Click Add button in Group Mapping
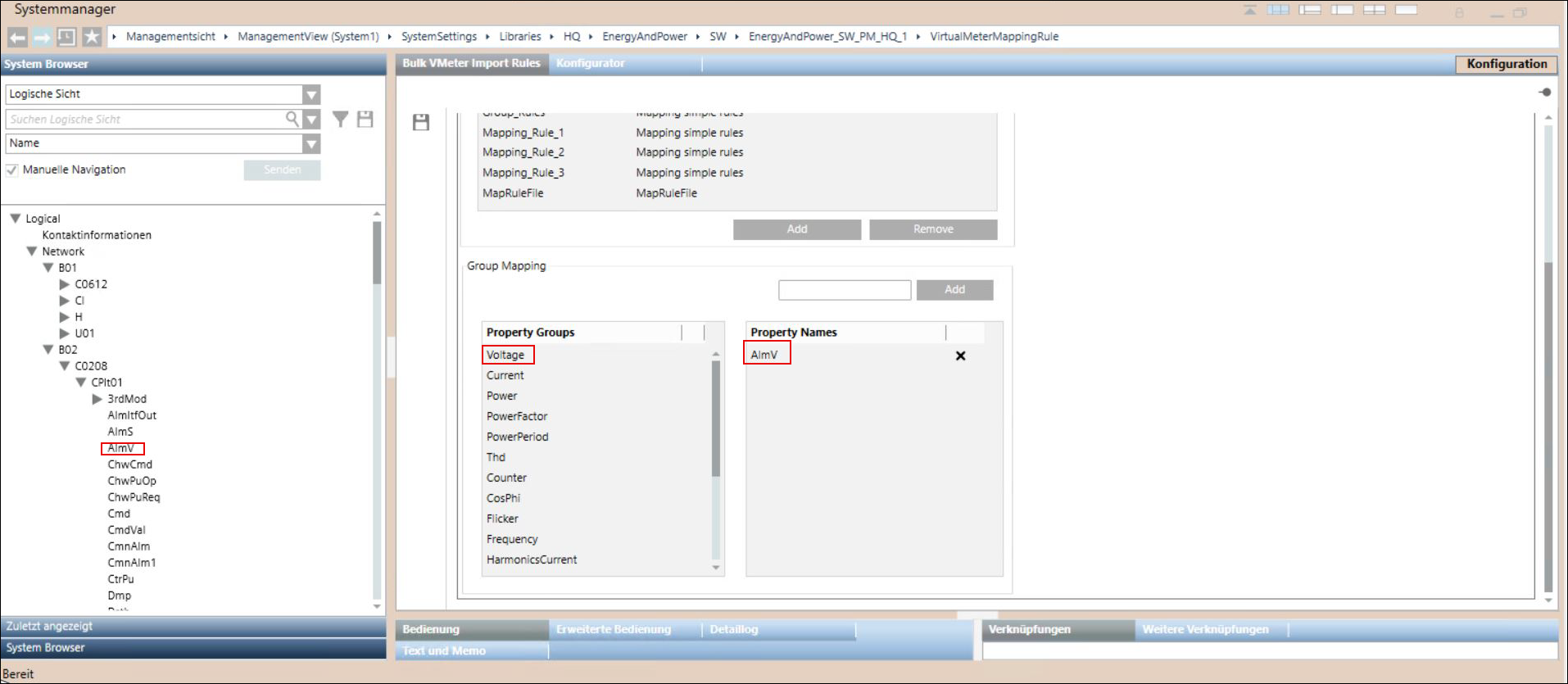This screenshot has height=684, width=1568. 954,290
